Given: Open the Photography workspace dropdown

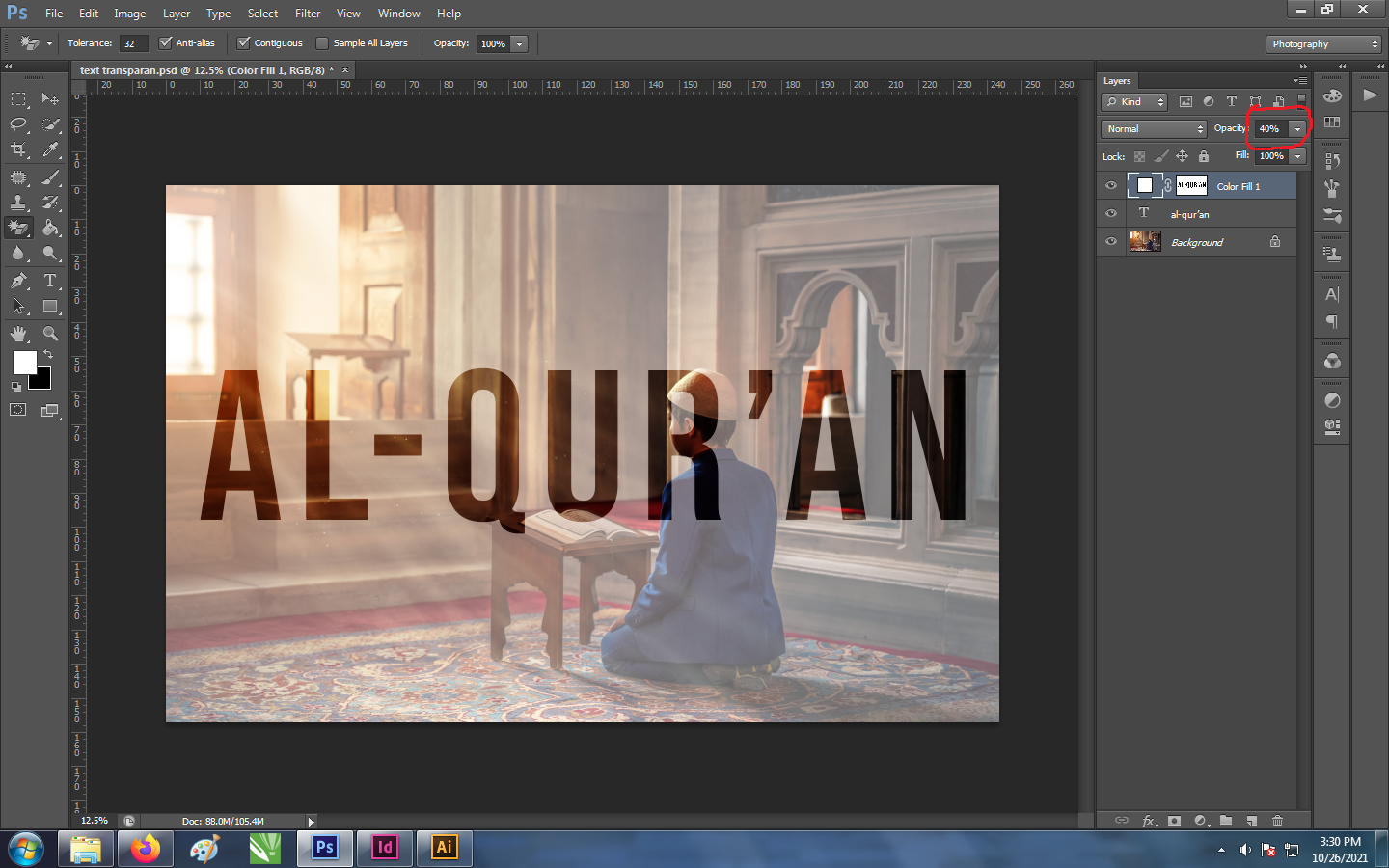Looking at the screenshot, I should click(1323, 44).
